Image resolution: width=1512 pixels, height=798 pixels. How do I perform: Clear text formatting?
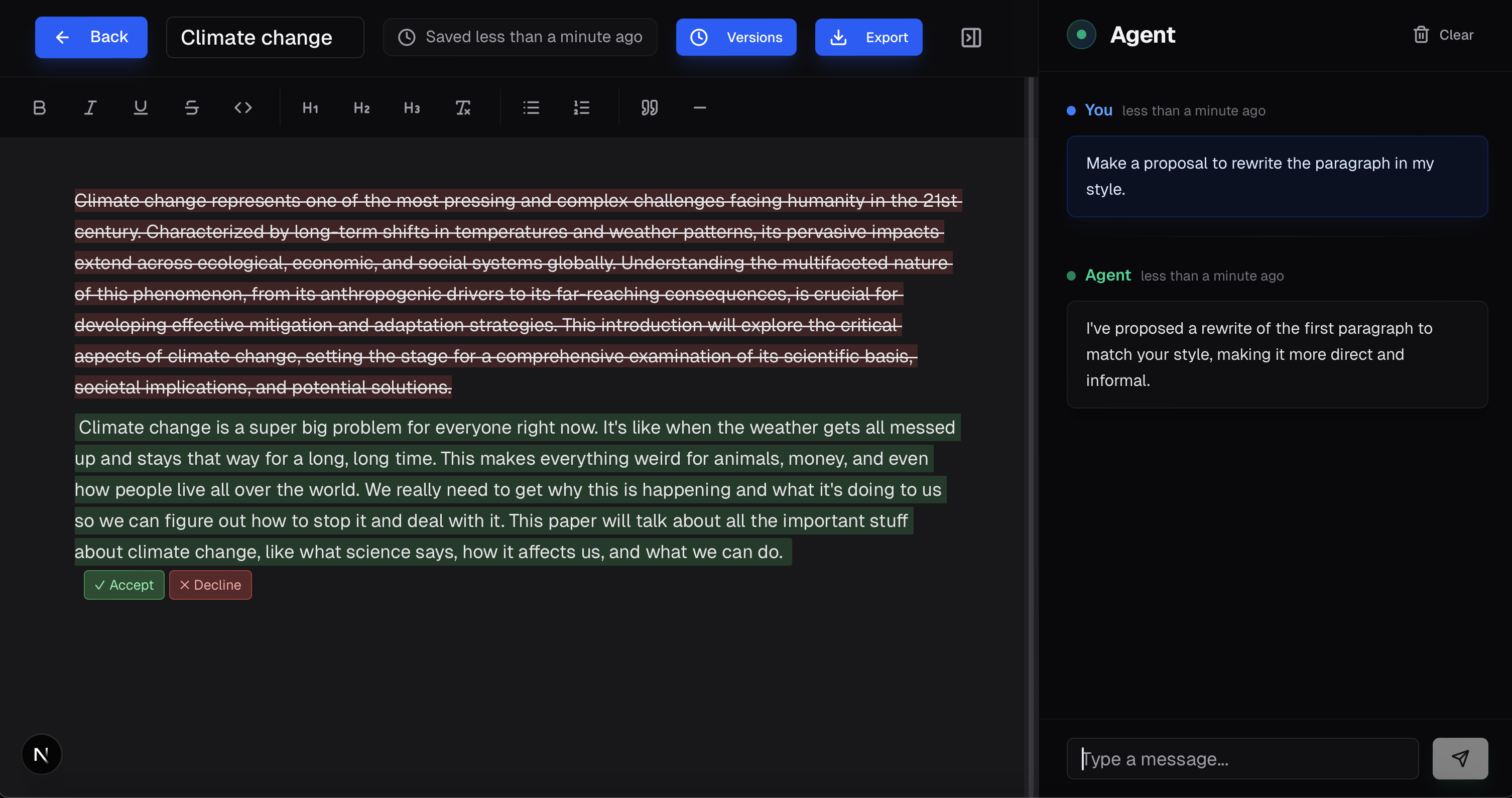click(x=463, y=108)
